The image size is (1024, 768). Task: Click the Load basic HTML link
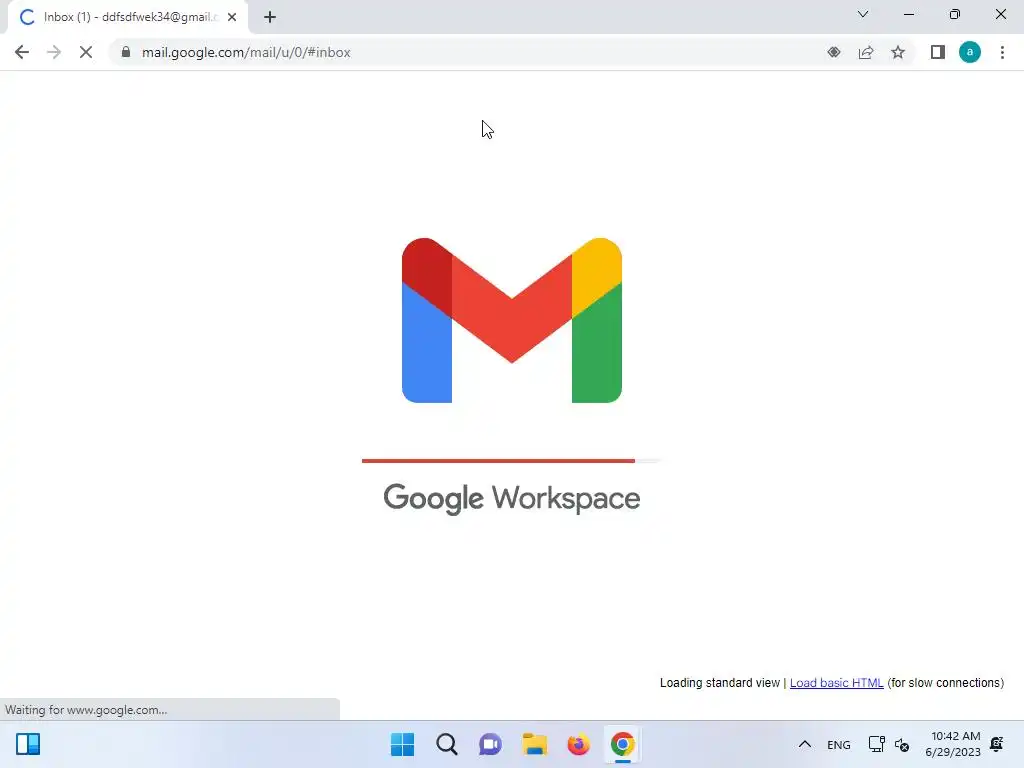837,682
